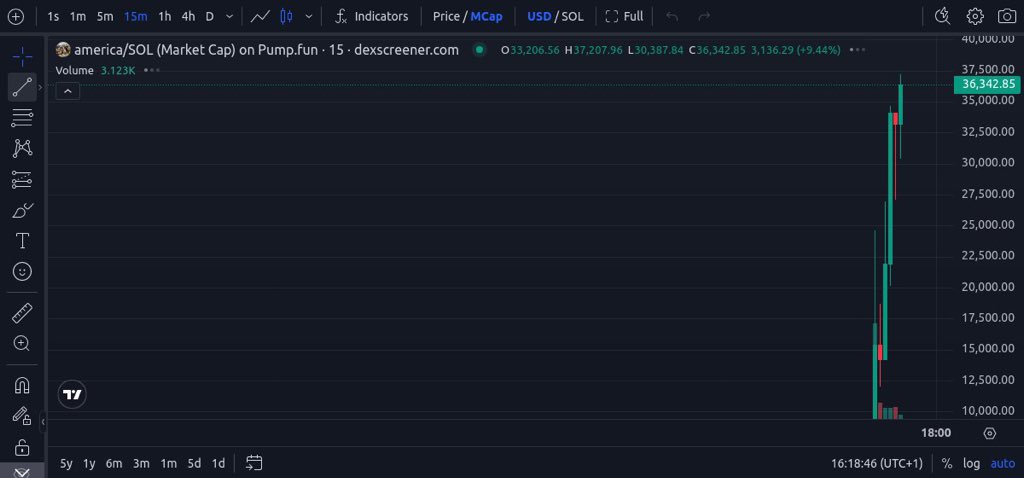This screenshot has height=478, width=1024.
Task: Open the timeframe dropdown chevron
Action: pos(229,16)
